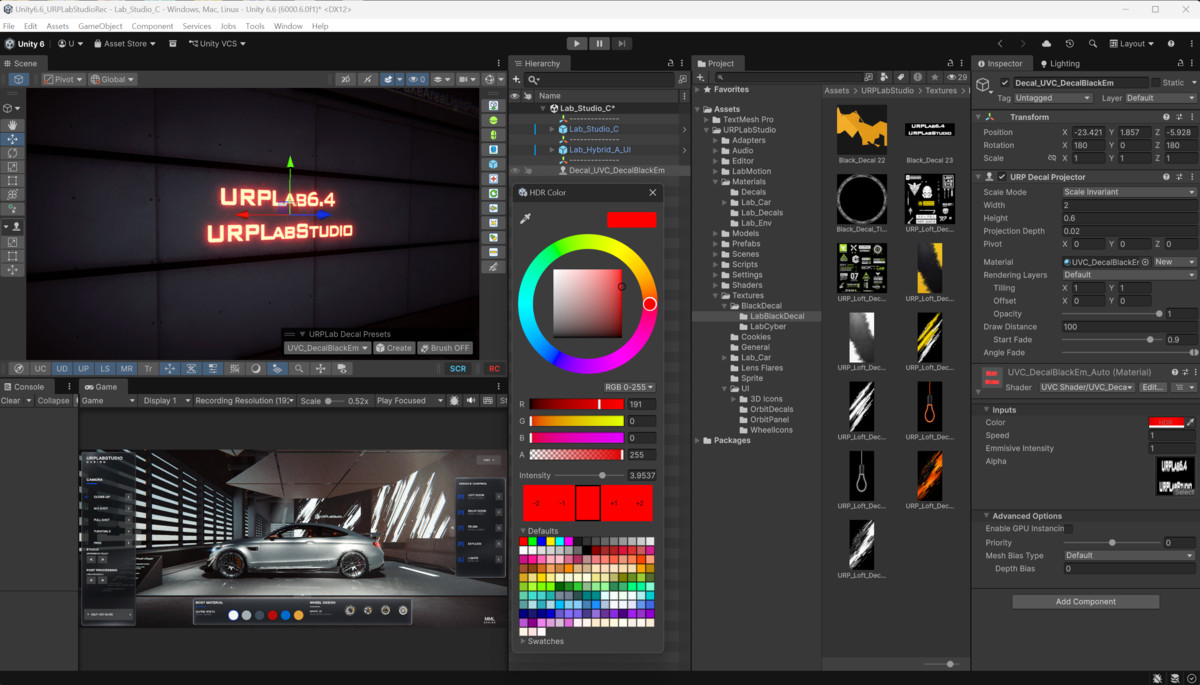This screenshot has height=685, width=1200.
Task: Click the Brush OFF button
Action: pyautogui.click(x=445, y=348)
